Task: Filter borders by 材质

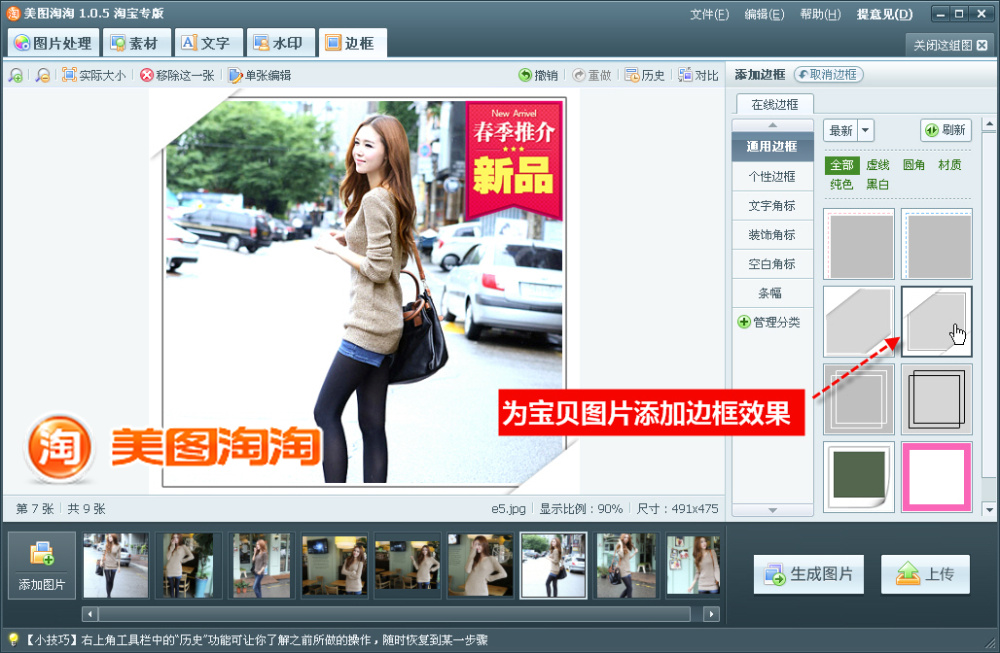Action: [x=950, y=165]
